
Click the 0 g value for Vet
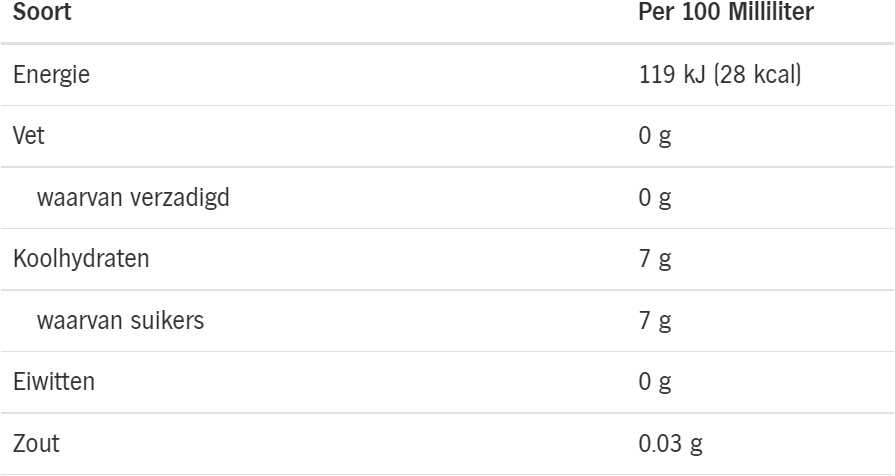[x=655, y=136]
